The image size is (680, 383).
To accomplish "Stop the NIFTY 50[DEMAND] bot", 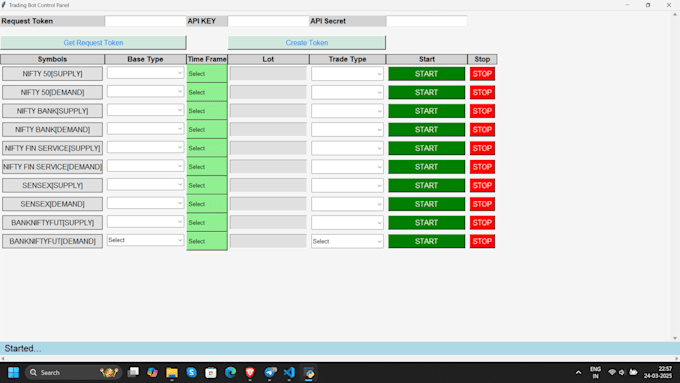I will coord(482,92).
